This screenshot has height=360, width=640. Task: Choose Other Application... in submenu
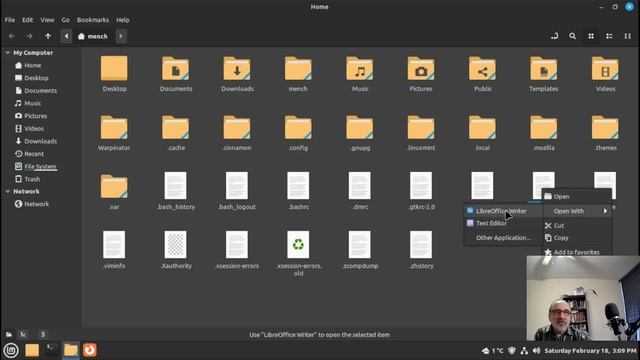pos(503,238)
